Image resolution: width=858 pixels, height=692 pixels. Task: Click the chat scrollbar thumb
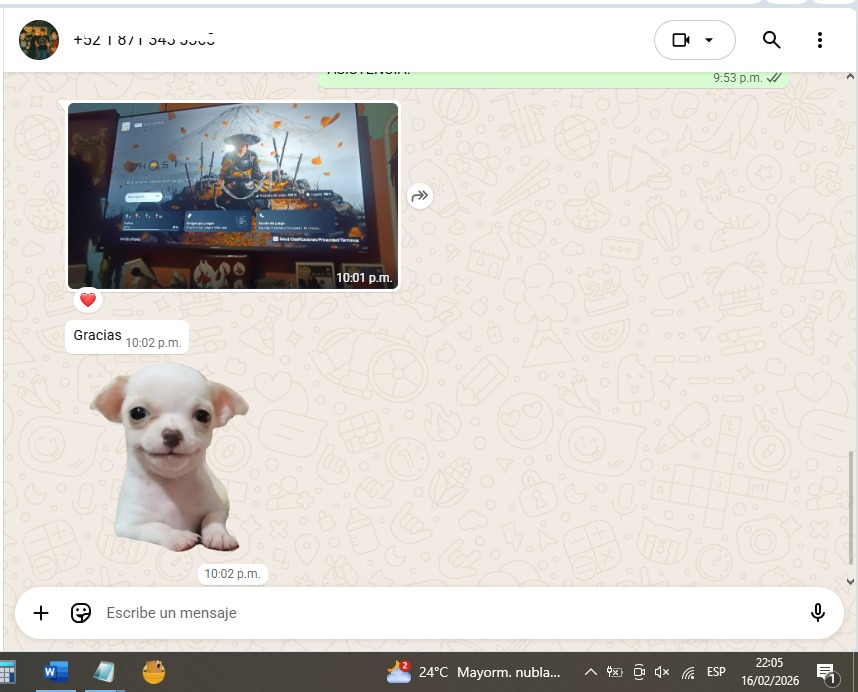tap(850, 507)
